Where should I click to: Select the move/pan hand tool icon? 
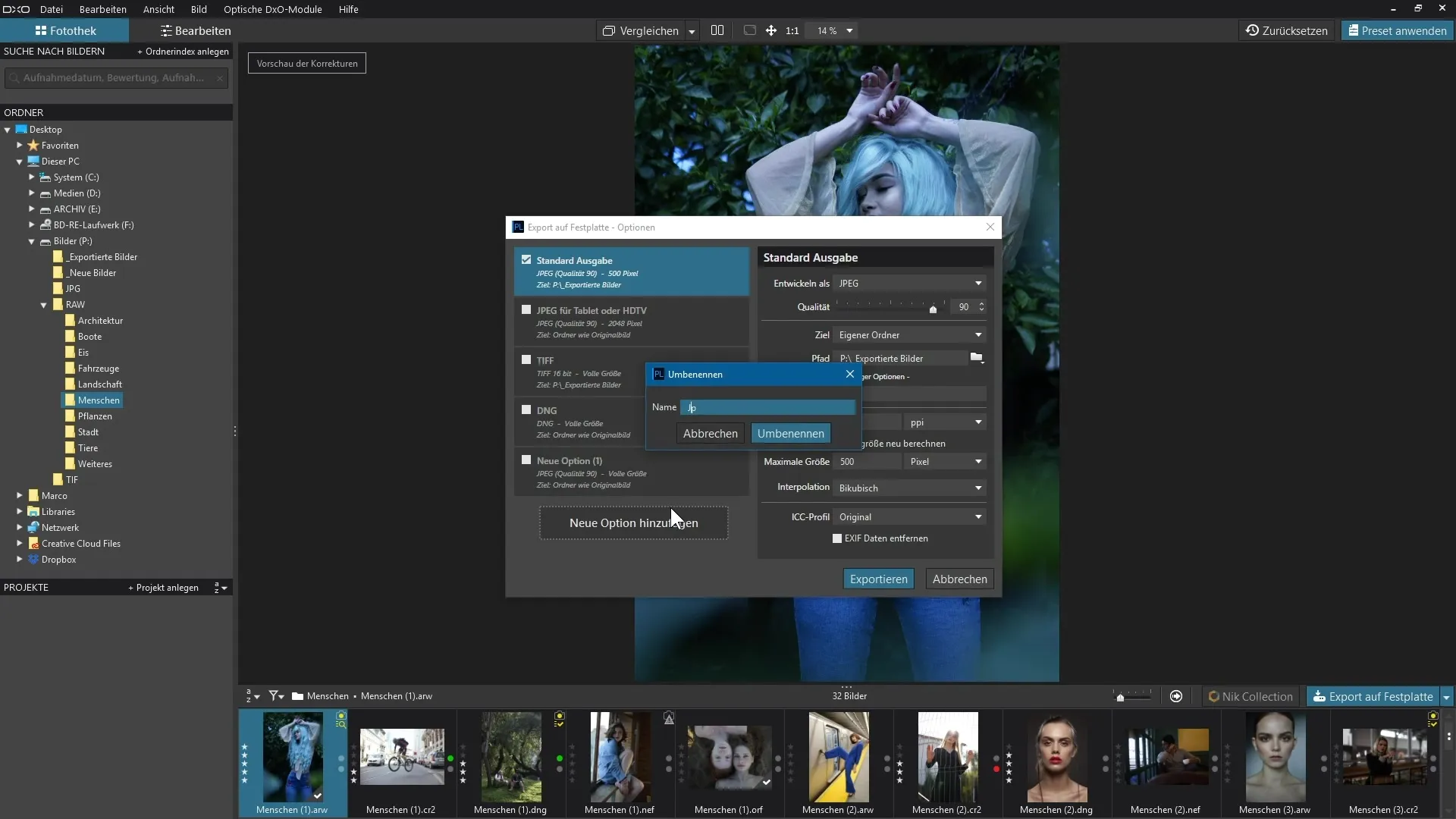pos(770,30)
